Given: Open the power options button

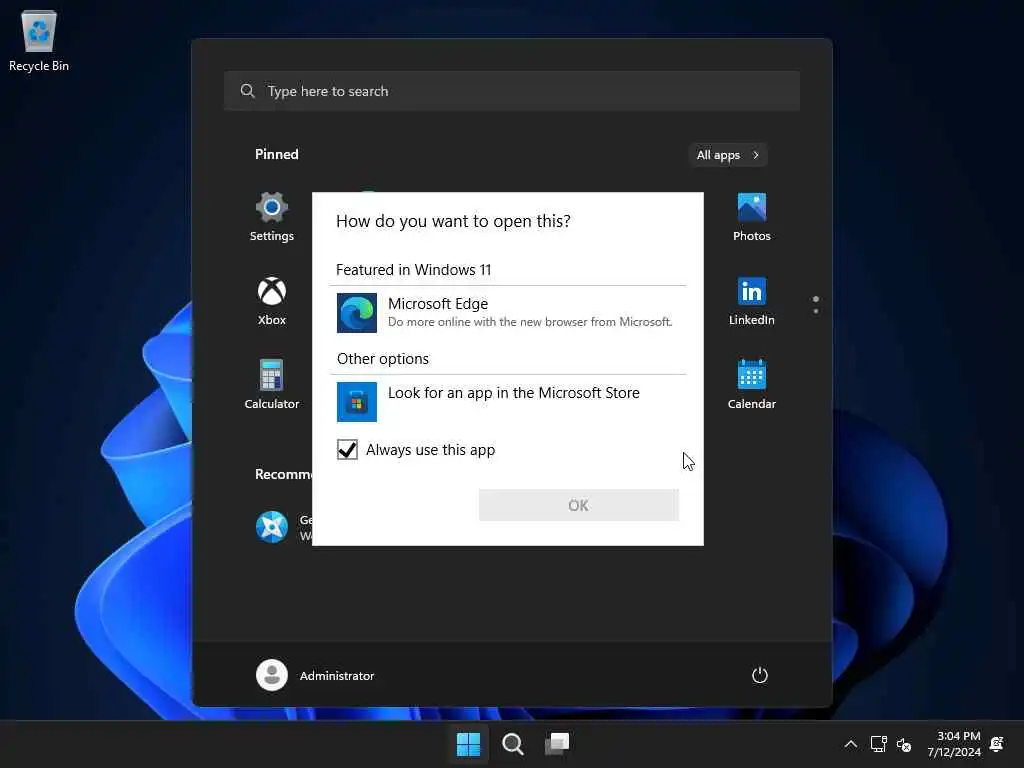Looking at the screenshot, I should pyautogui.click(x=760, y=675).
